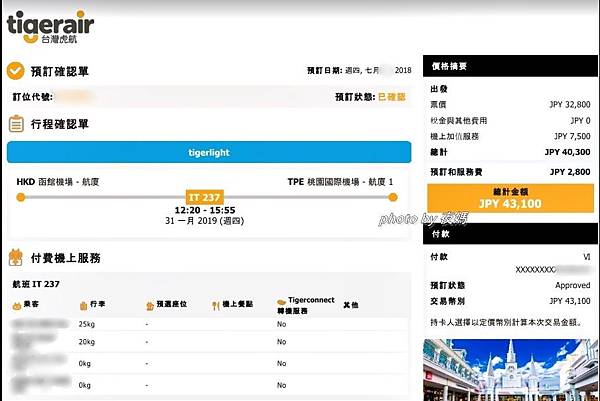This screenshot has height=401, width=600.
Task: Click the 25kg baggage cell
Action: 86,324
